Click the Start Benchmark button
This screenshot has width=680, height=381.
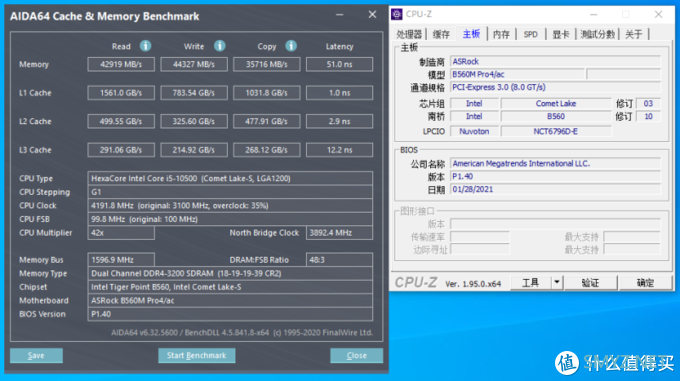[x=196, y=355]
